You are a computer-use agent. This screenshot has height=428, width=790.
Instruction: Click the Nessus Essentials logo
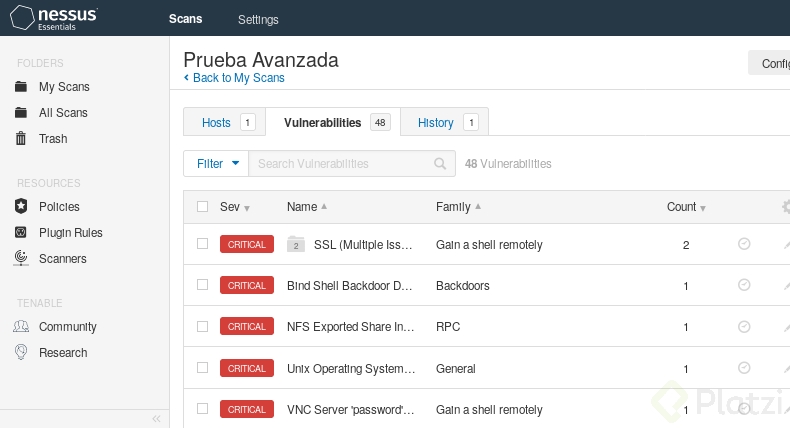[x=54, y=18]
